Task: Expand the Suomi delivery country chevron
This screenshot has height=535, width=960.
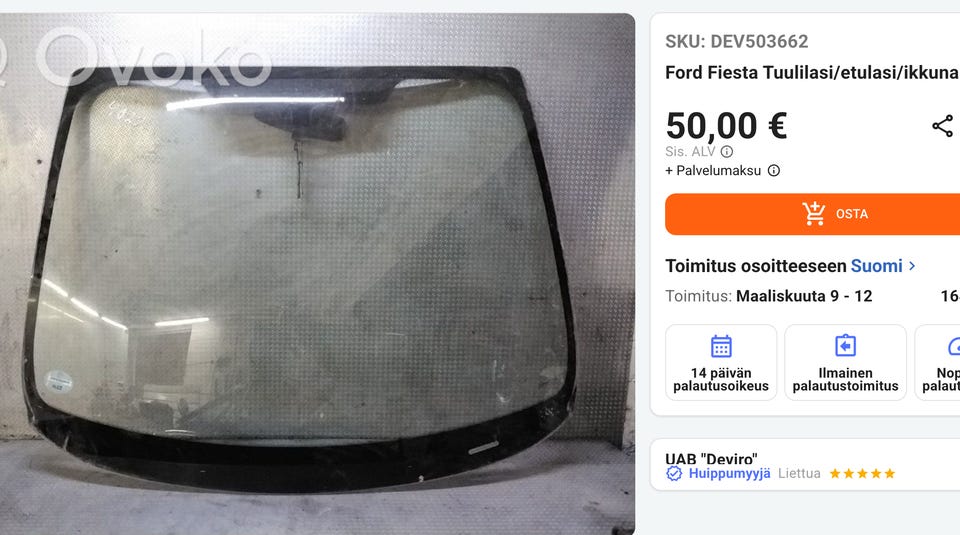Action: (912, 266)
